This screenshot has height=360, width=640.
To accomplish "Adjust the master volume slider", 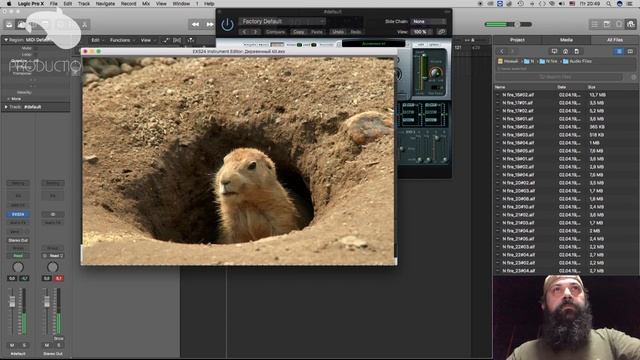I will click(508, 24).
